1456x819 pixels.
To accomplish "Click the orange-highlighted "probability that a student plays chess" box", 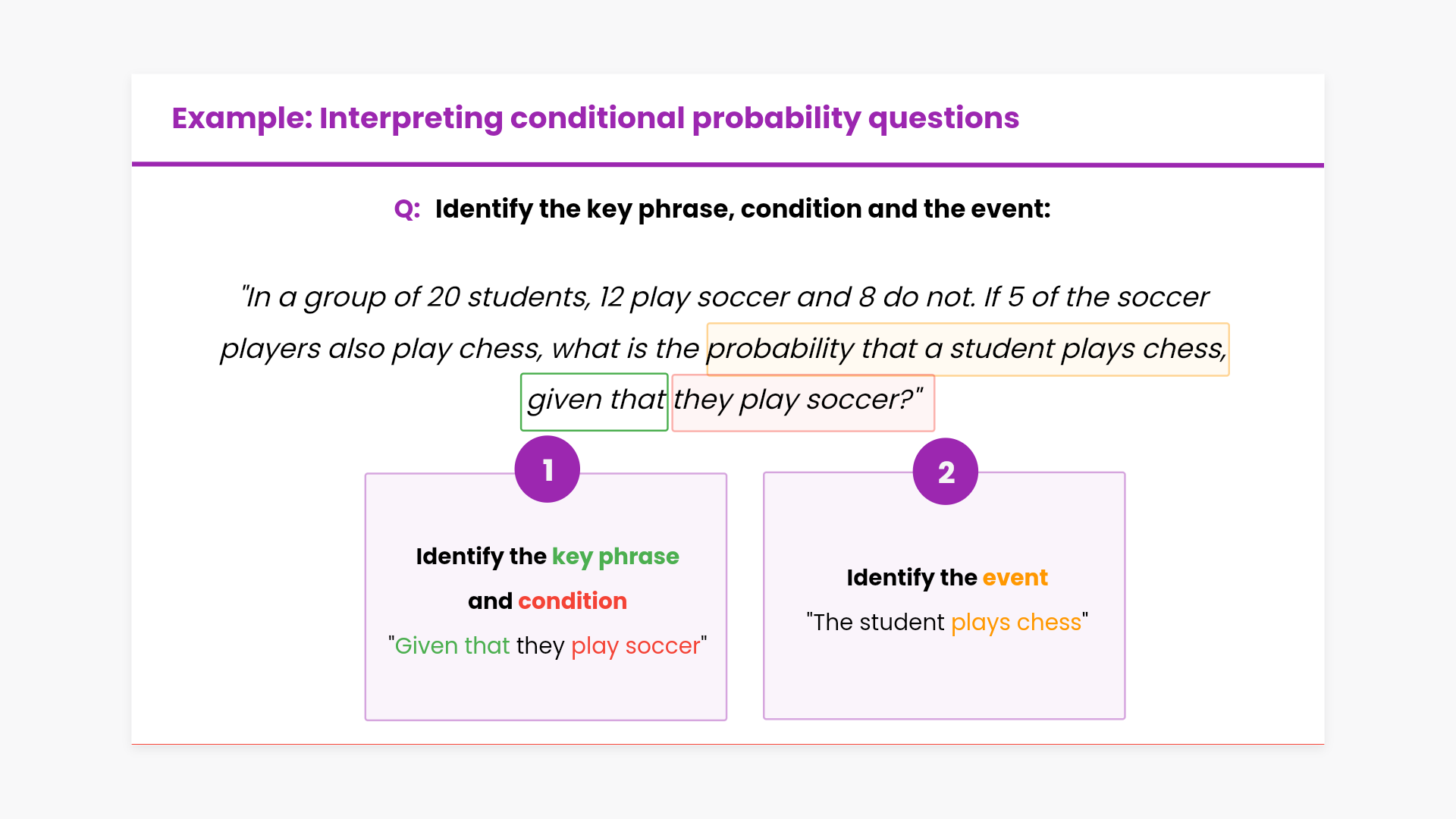I will pyautogui.click(x=967, y=350).
